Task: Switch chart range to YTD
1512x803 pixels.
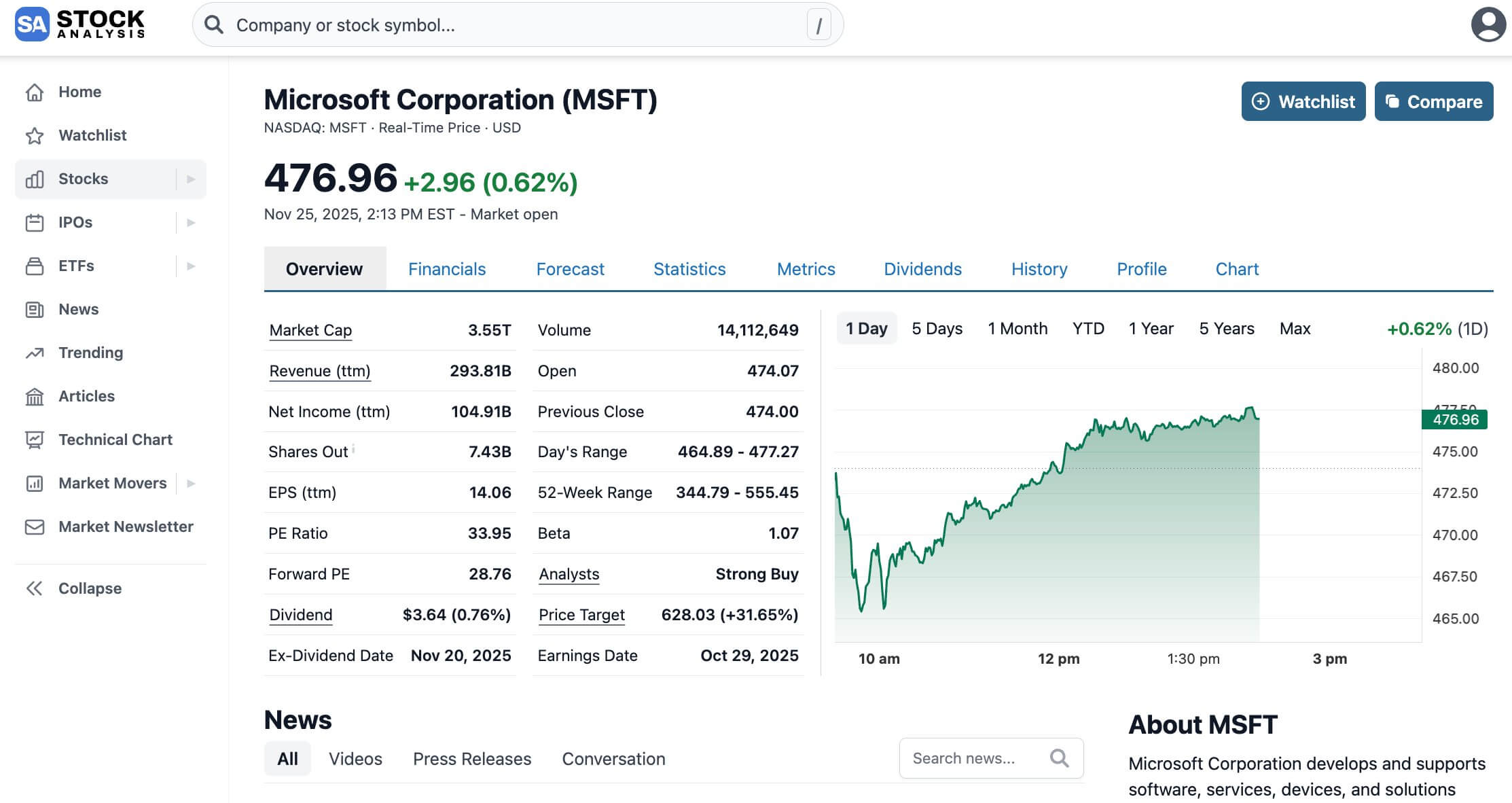Action: coord(1088,328)
